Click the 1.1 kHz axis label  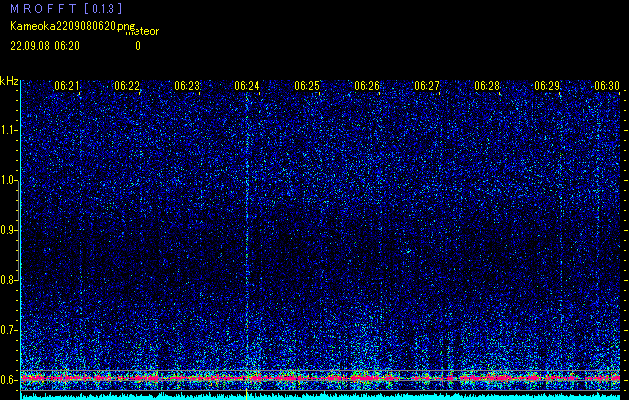pyautogui.click(x=9, y=130)
